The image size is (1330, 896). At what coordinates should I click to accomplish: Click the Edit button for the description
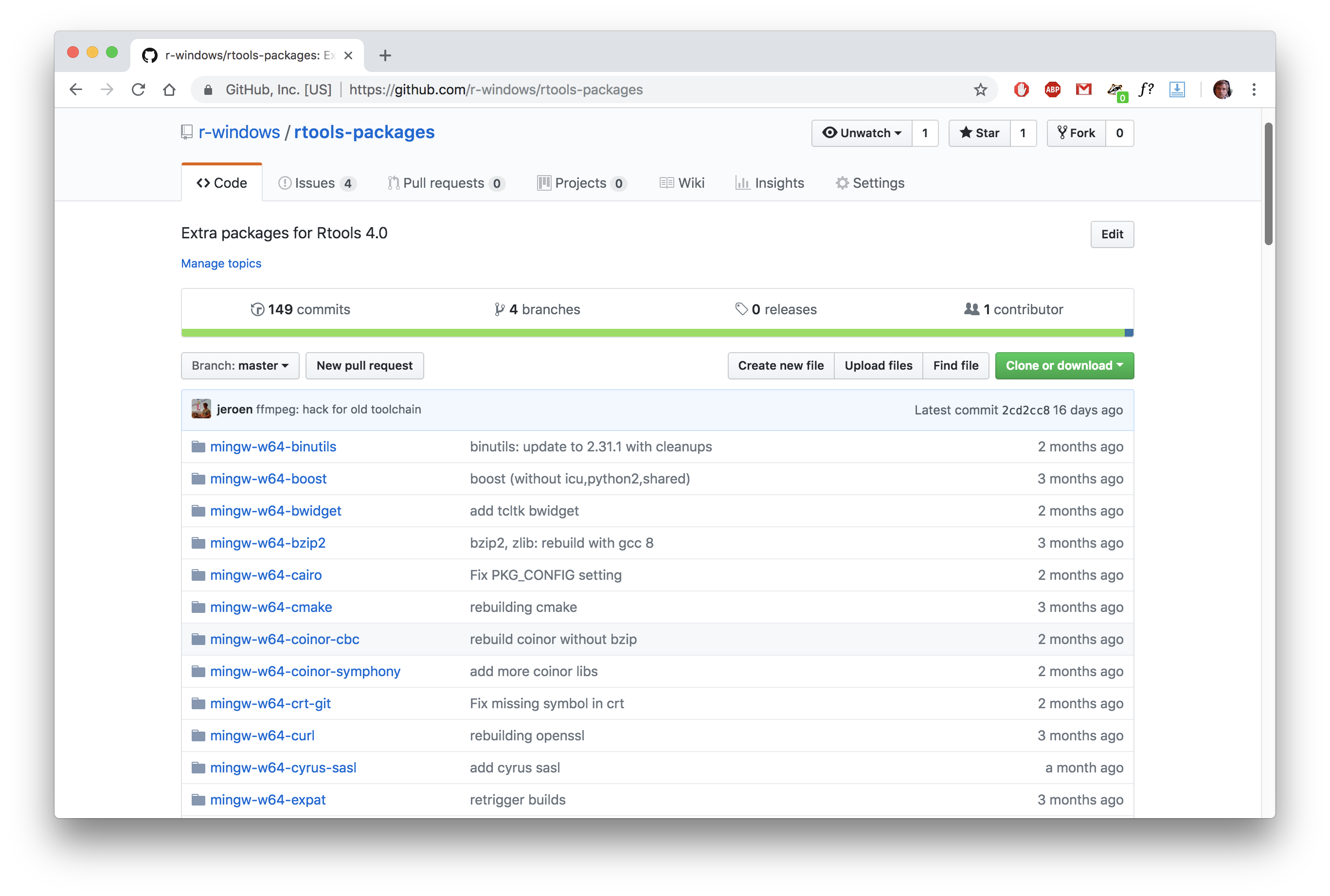(x=1112, y=234)
